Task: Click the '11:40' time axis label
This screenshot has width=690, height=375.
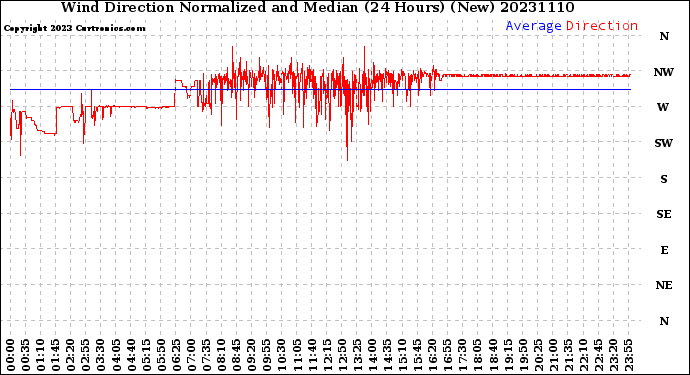Action: click(x=312, y=355)
